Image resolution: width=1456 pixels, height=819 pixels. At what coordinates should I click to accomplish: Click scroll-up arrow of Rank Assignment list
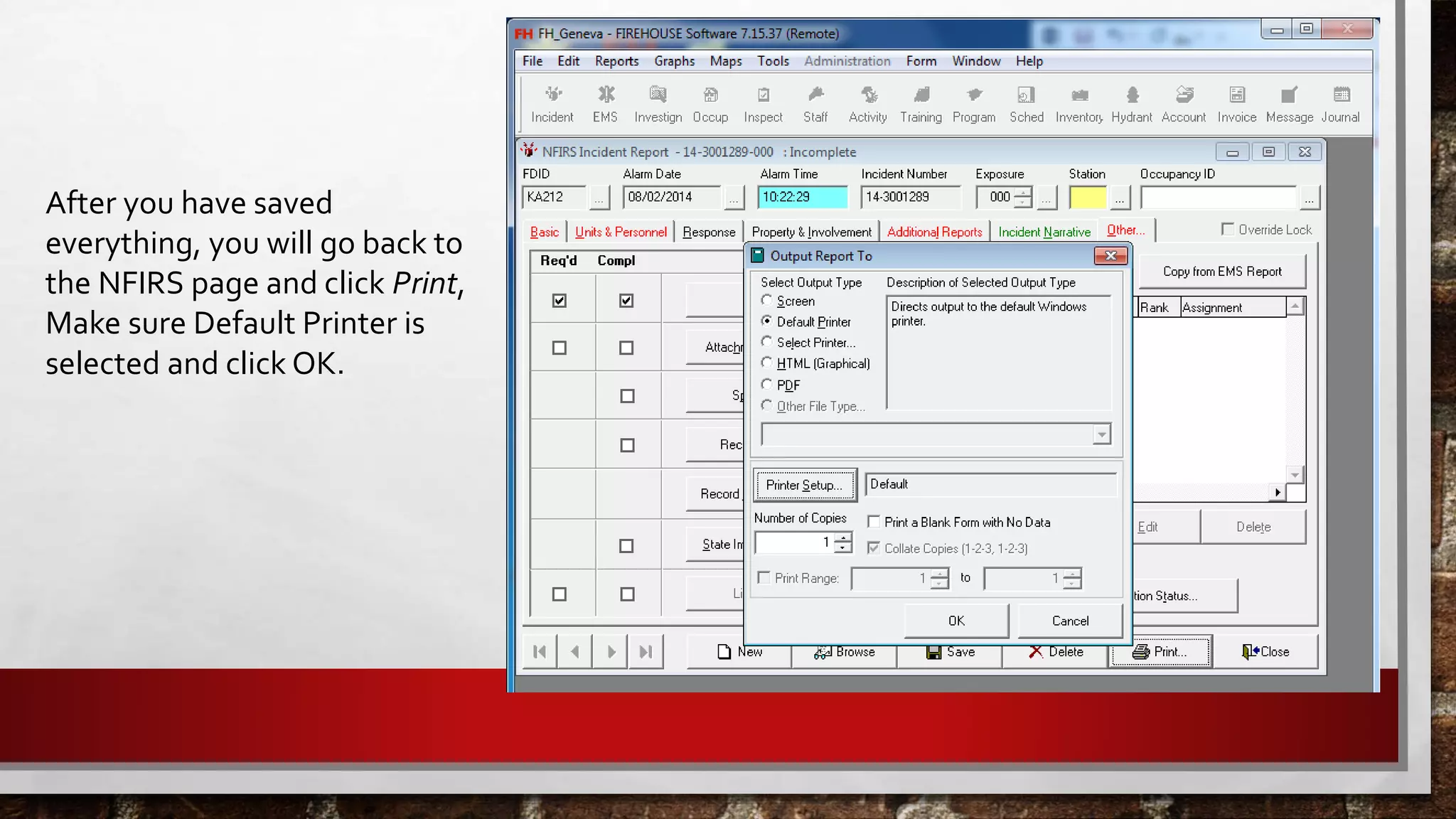pyautogui.click(x=1295, y=306)
